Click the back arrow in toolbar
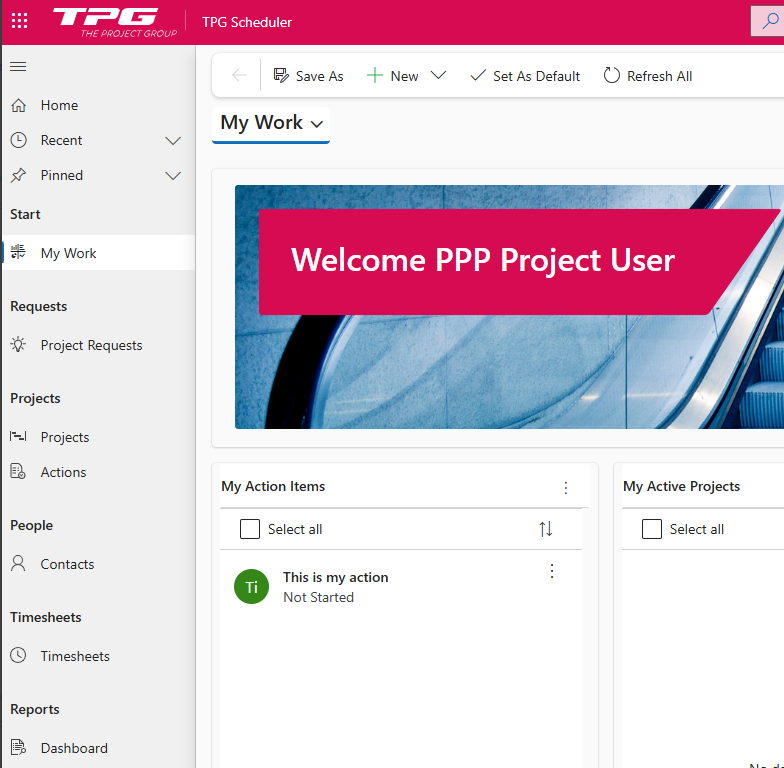This screenshot has width=784, height=768. [x=238, y=76]
